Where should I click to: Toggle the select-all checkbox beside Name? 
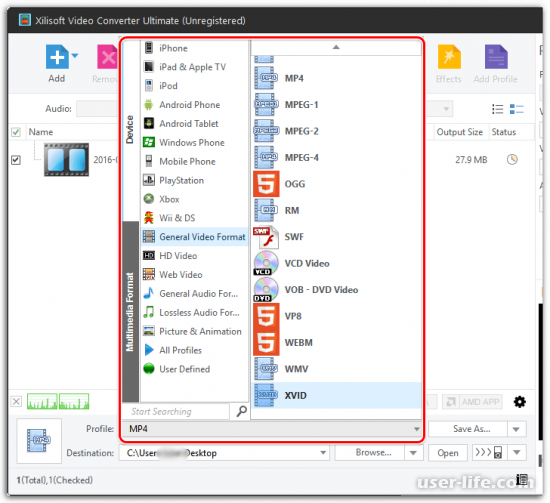click(x=16, y=132)
